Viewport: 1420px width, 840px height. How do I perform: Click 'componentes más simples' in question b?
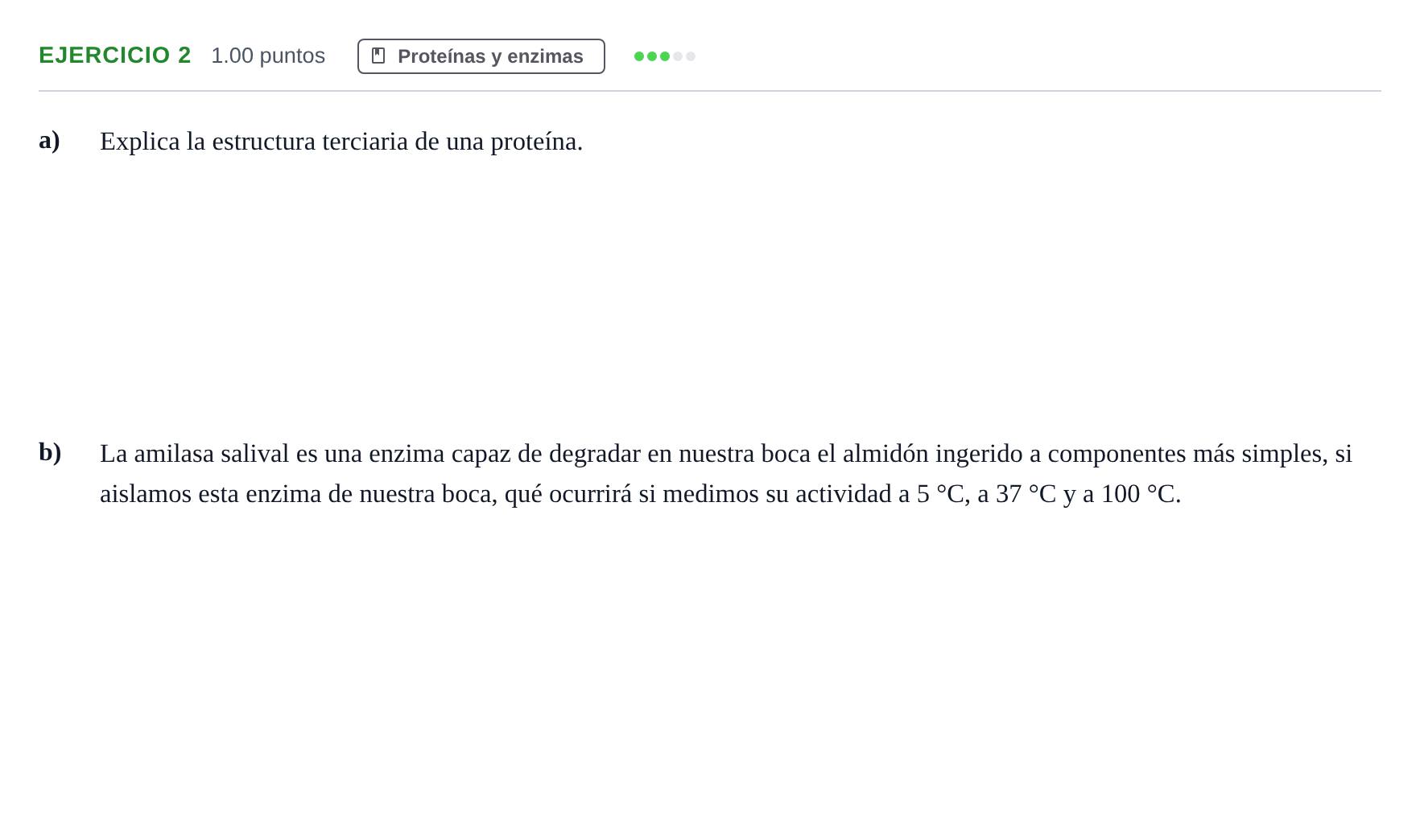[x=1188, y=454]
